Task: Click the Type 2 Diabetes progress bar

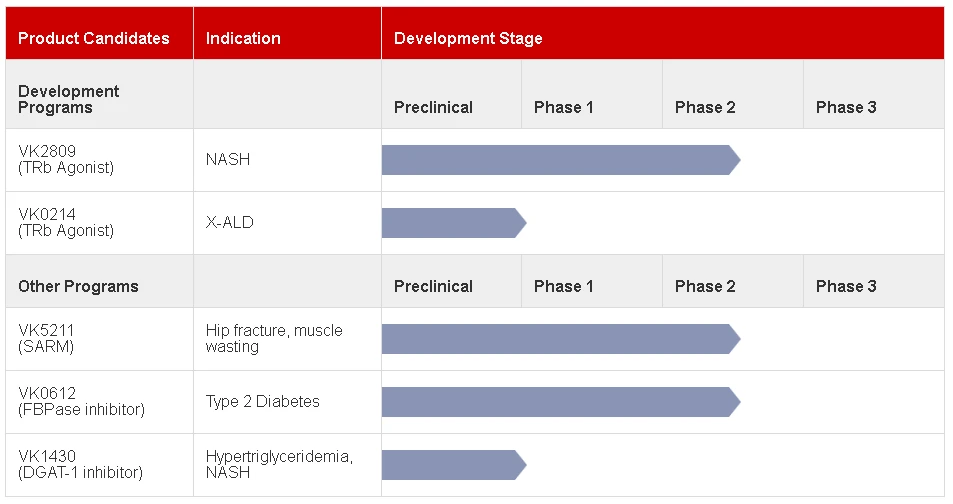Action: (560, 402)
